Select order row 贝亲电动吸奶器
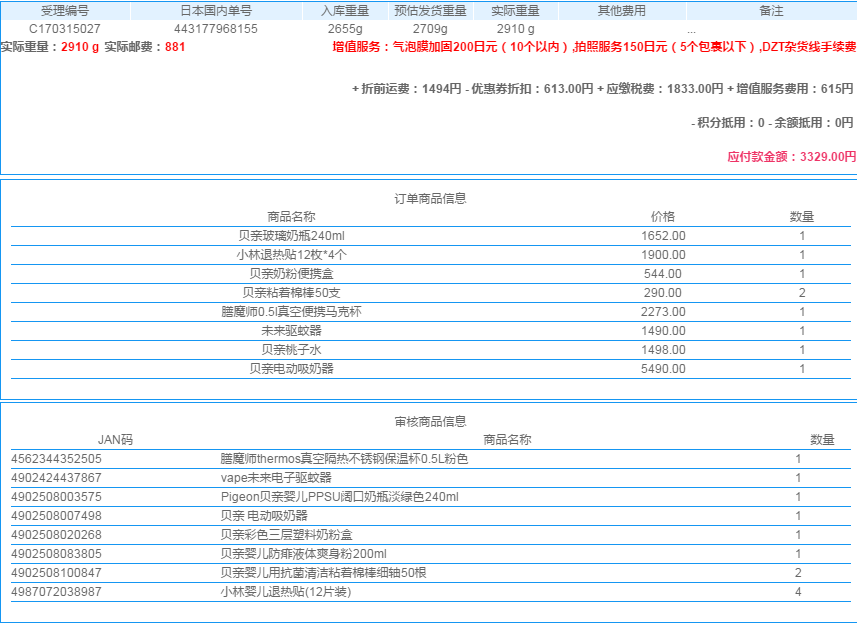 point(431,369)
